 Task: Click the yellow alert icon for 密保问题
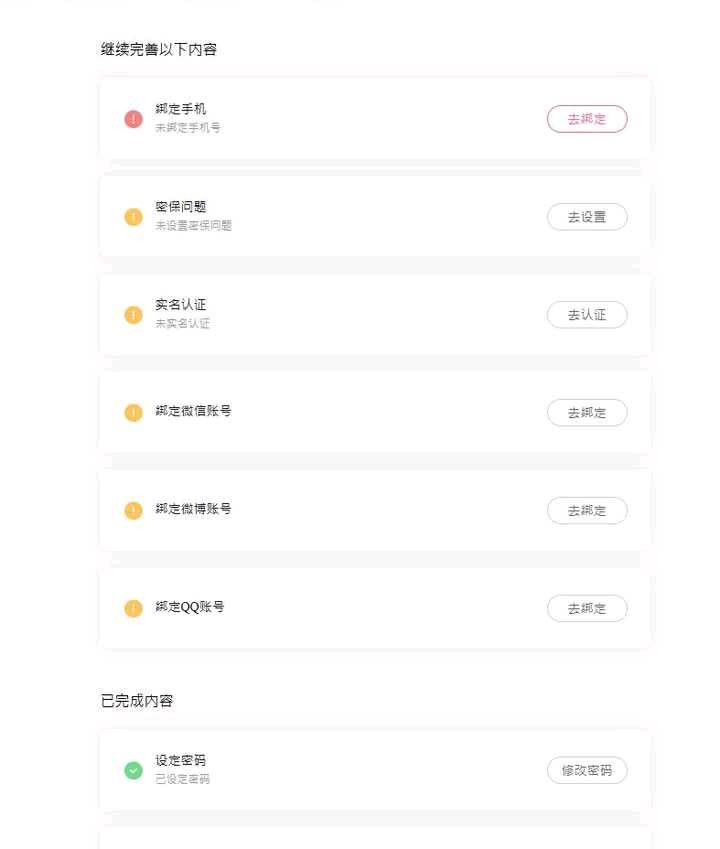pos(133,217)
